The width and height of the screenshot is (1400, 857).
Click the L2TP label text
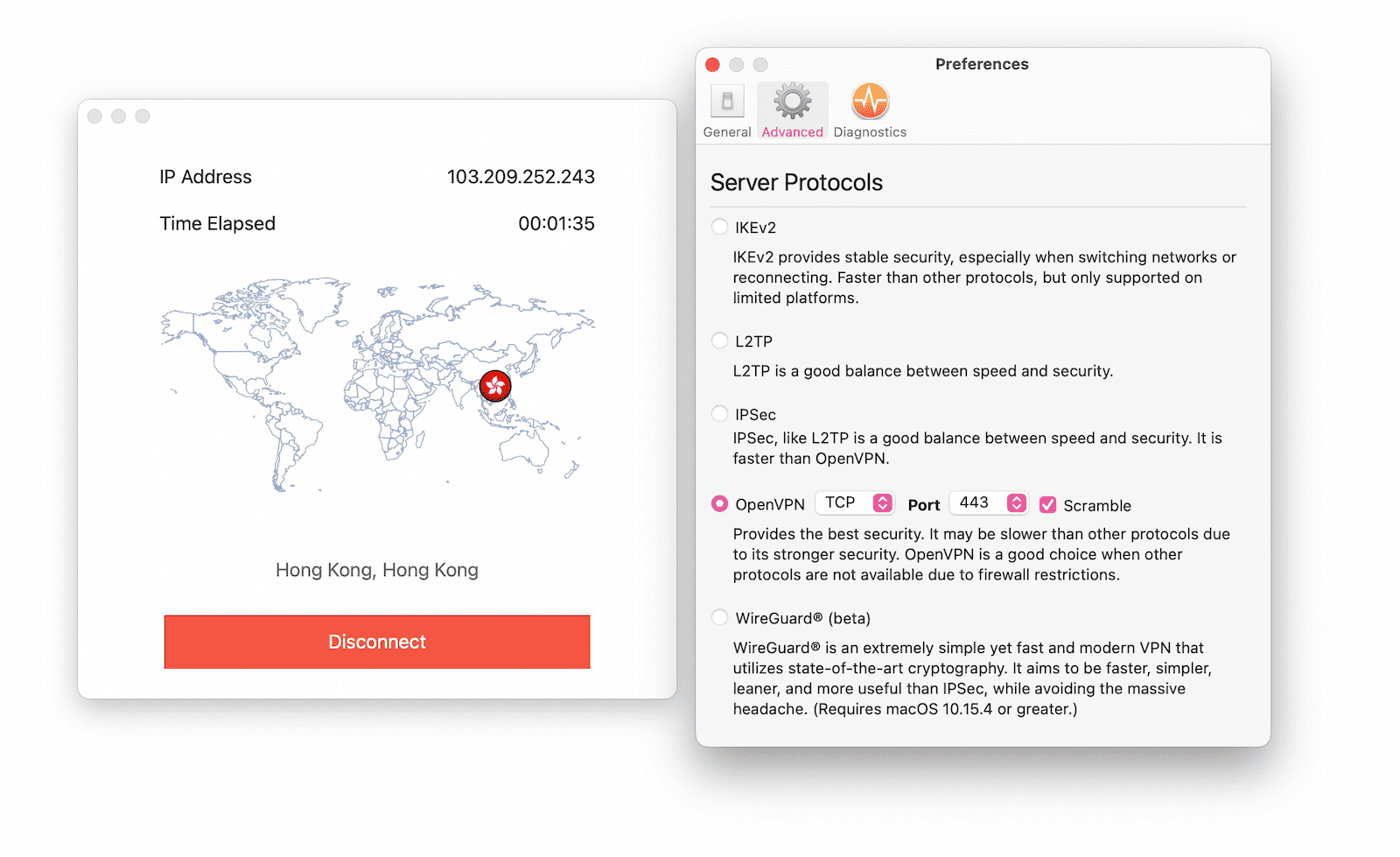[x=753, y=341]
